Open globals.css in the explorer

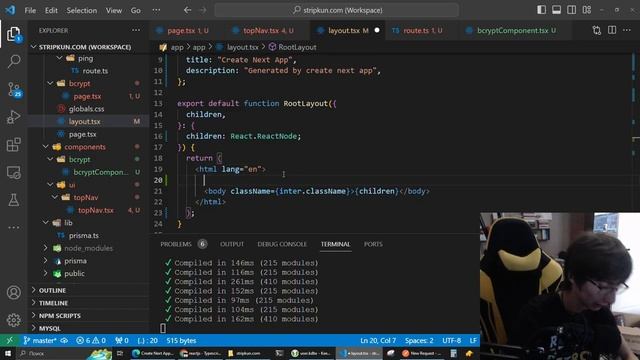(86, 109)
